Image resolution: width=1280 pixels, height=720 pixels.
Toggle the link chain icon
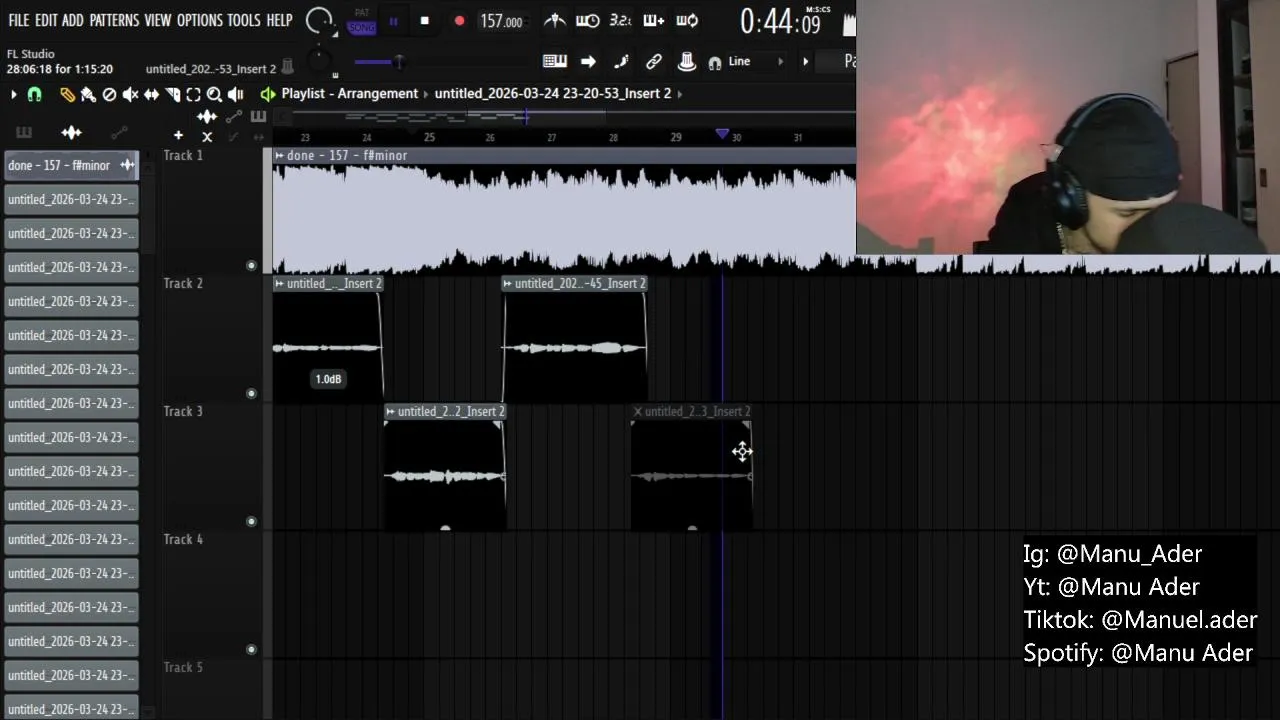[654, 61]
